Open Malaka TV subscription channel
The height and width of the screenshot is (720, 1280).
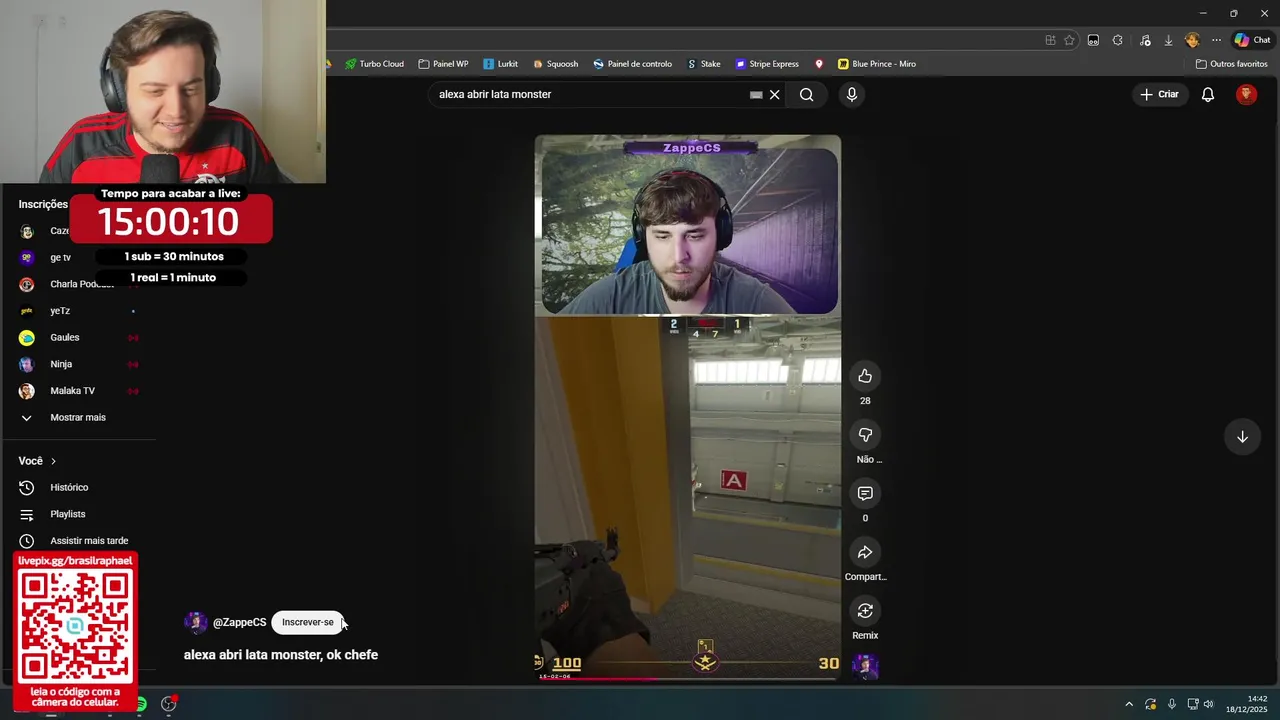pyautogui.click(x=72, y=391)
